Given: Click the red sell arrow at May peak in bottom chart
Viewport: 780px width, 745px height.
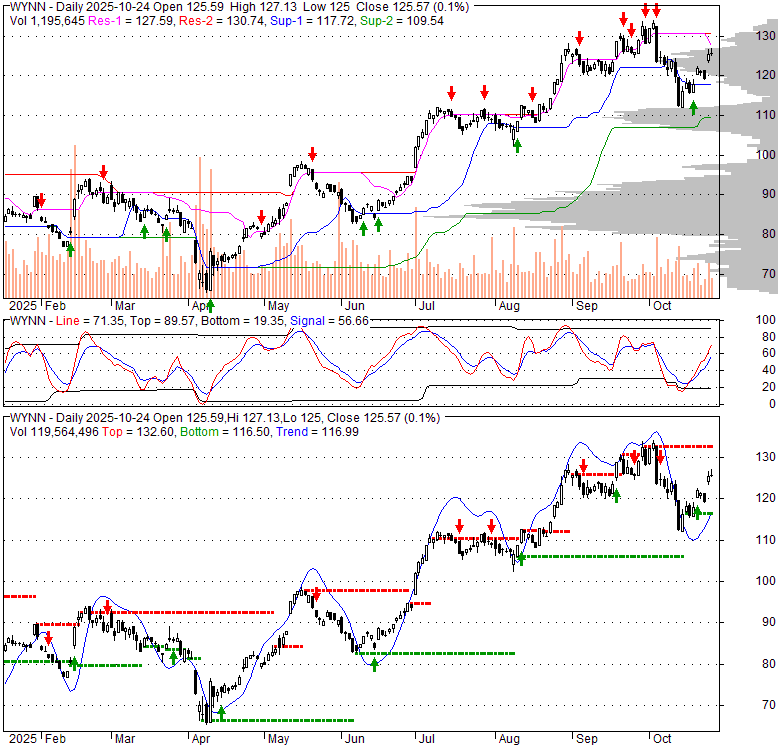Looking at the screenshot, I should tap(315, 594).
